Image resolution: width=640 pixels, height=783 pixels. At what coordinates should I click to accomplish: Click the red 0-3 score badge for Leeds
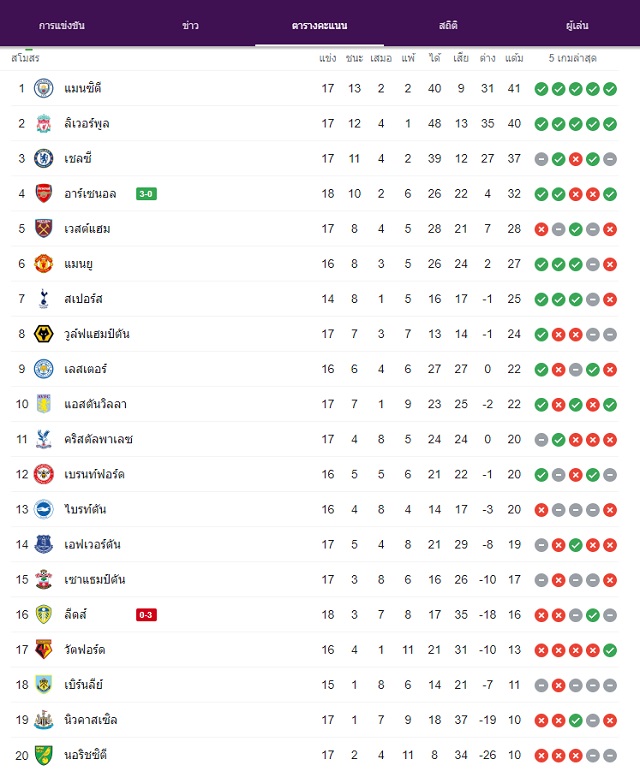(146, 615)
